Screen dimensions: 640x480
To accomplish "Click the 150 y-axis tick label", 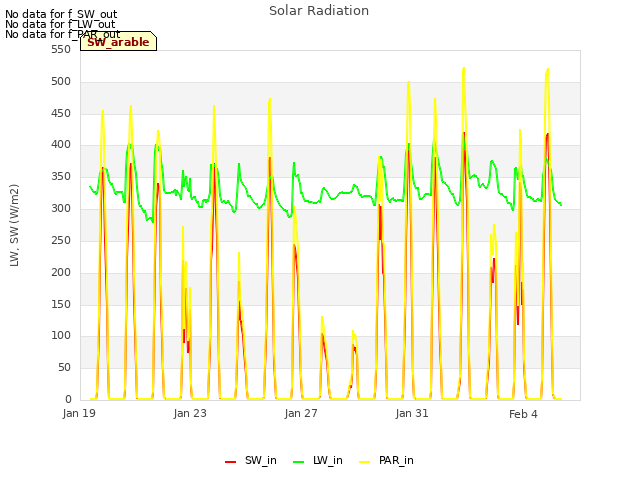I will coord(61,304).
